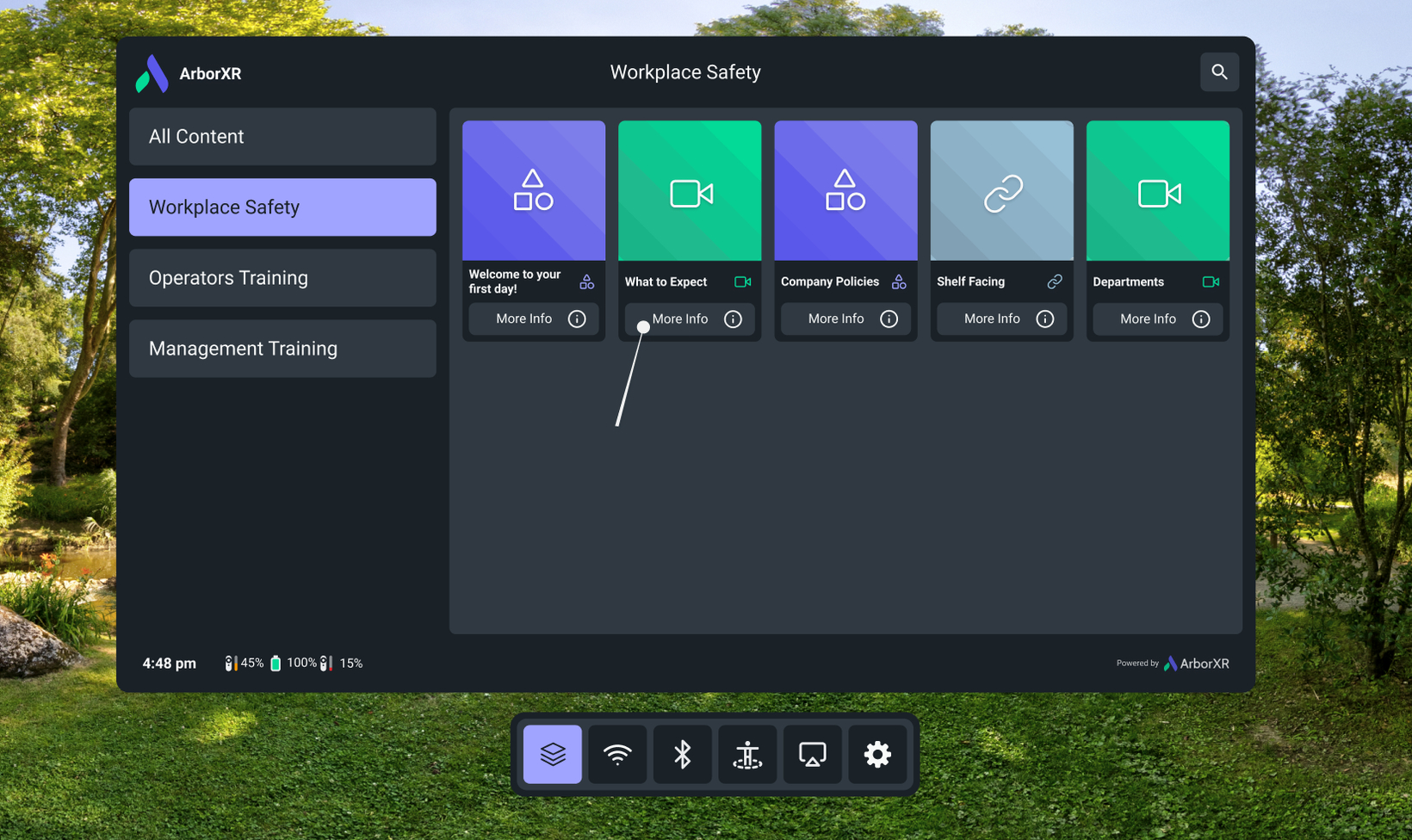The height and width of the screenshot is (840, 1412).
Task: Play the Departments video thumbnail
Action: click(x=1158, y=190)
